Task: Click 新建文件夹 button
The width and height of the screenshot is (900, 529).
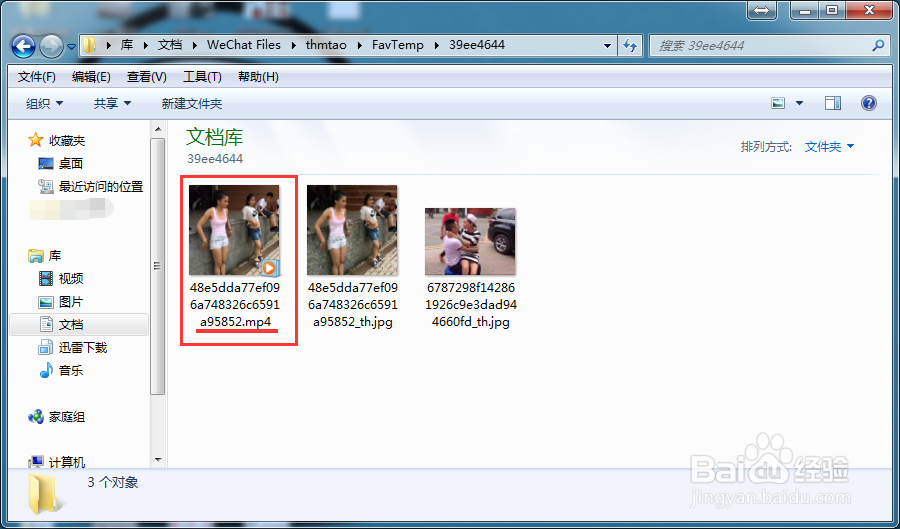Action: tap(192, 104)
